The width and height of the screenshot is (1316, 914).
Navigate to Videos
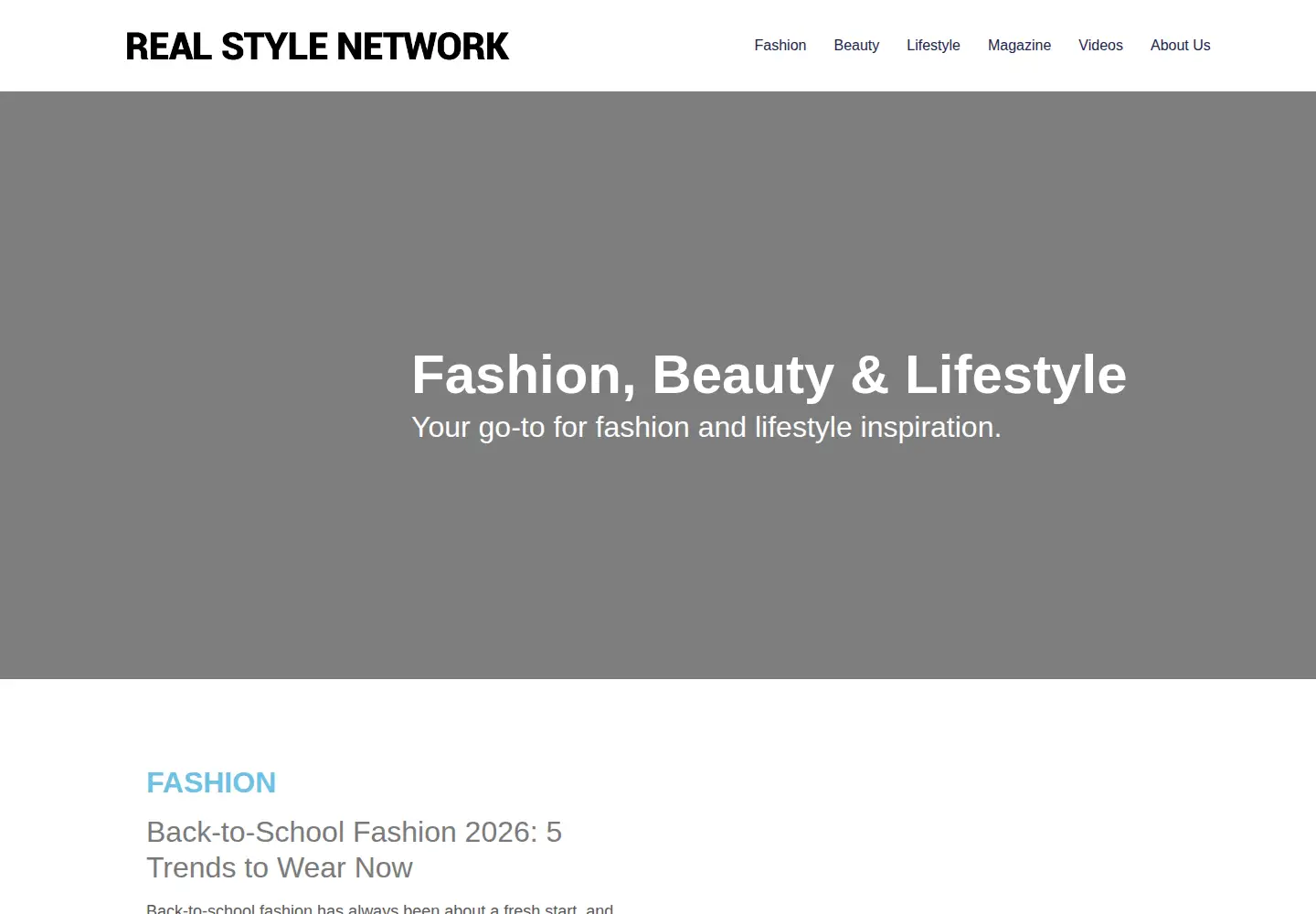[x=1100, y=46]
